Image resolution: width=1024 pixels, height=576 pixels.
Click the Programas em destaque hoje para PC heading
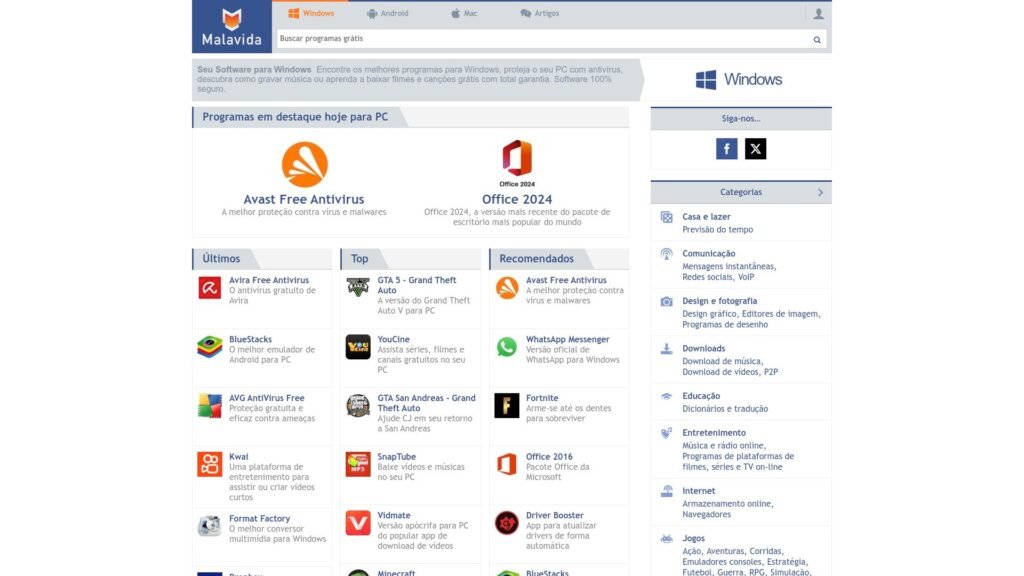pos(295,117)
